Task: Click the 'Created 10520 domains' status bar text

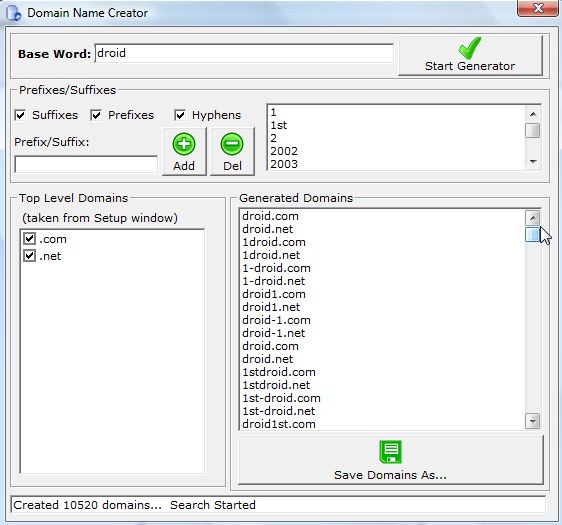Action: [x=87, y=505]
